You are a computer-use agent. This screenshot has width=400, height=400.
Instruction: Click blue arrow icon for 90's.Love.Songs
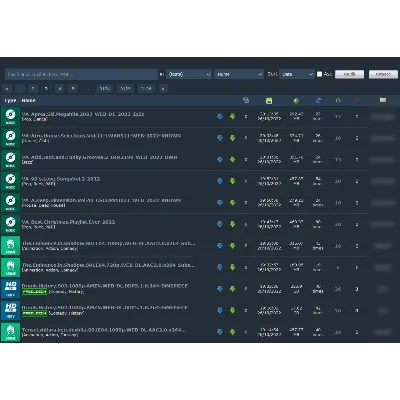220,181
